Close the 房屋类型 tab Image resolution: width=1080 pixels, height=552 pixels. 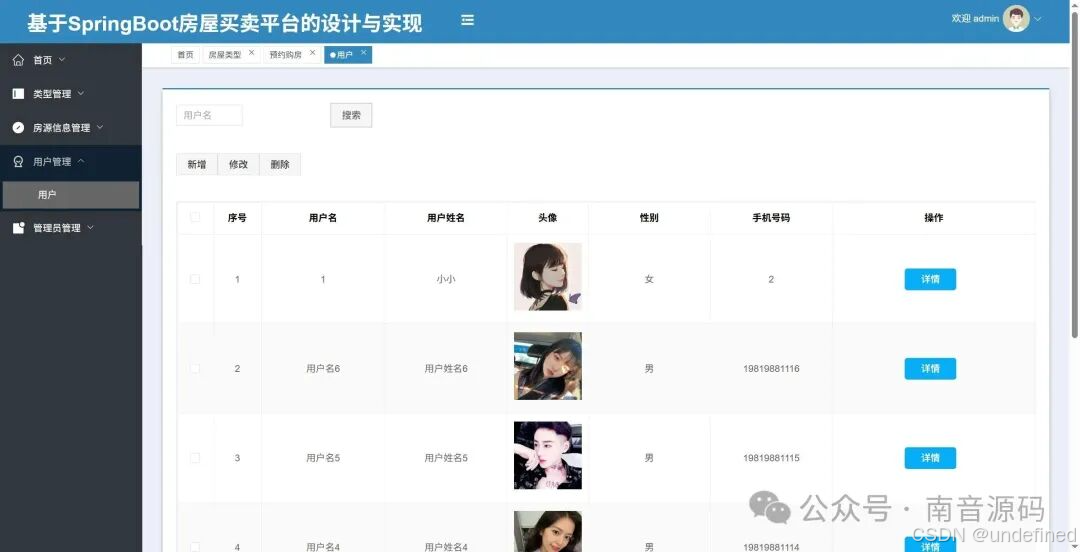click(251, 52)
